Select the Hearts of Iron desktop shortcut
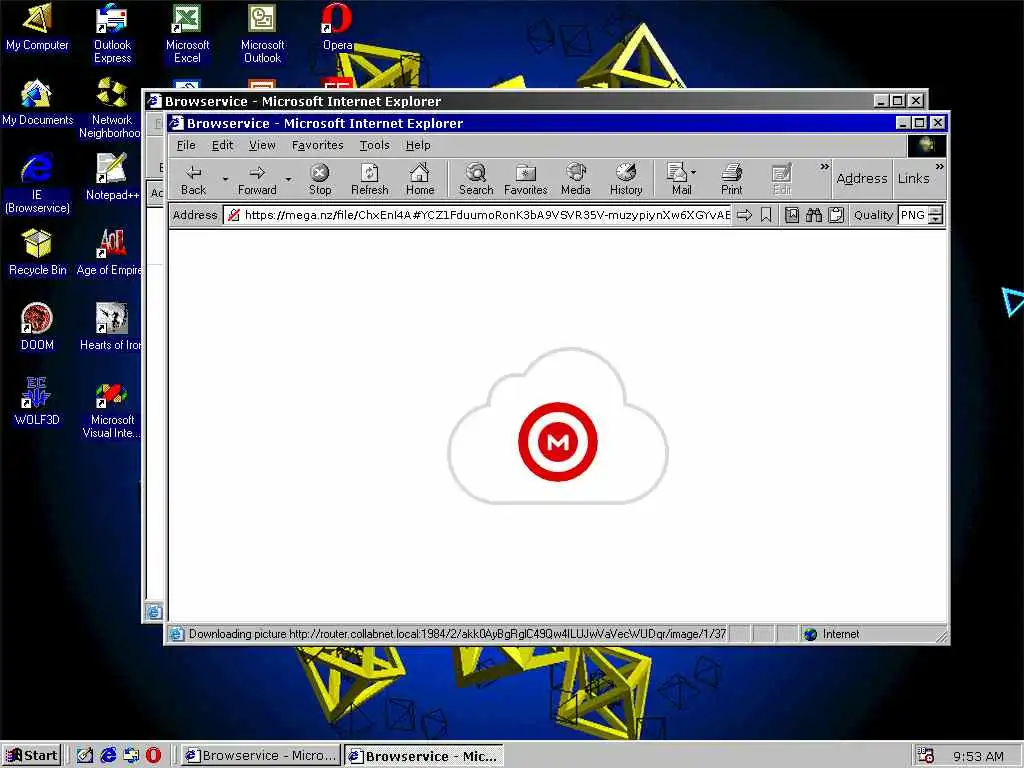Screen dimensions: 1024x768 coord(111,327)
